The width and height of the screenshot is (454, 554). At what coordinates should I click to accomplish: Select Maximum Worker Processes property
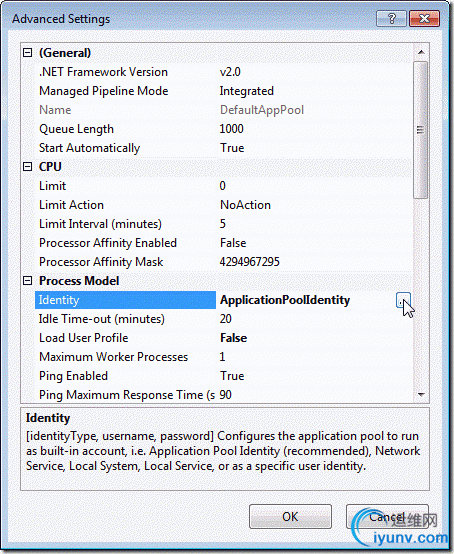point(224,357)
